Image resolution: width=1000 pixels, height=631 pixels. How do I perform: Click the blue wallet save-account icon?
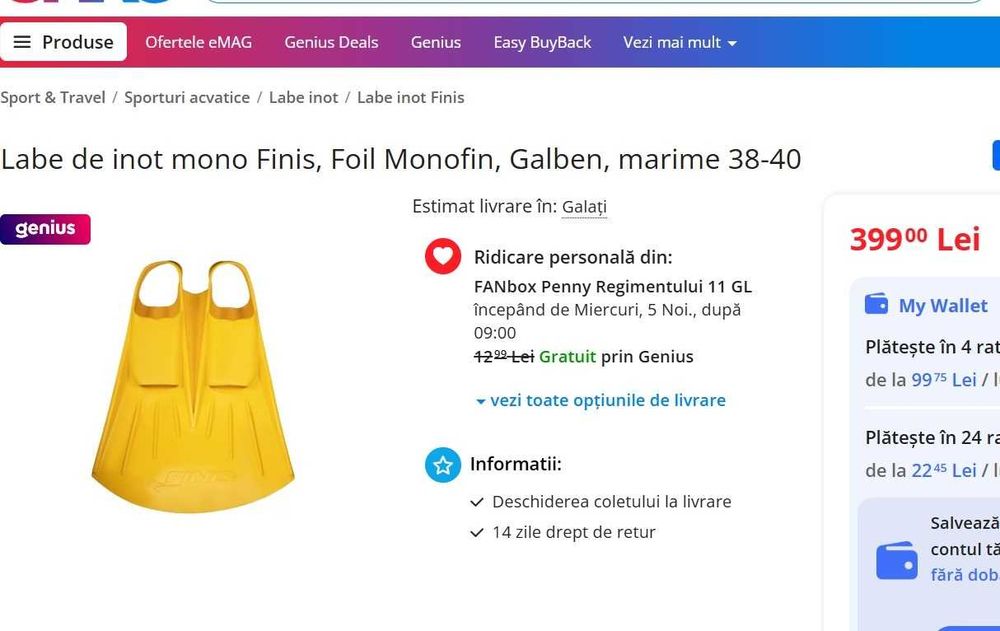tap(896, 561)
